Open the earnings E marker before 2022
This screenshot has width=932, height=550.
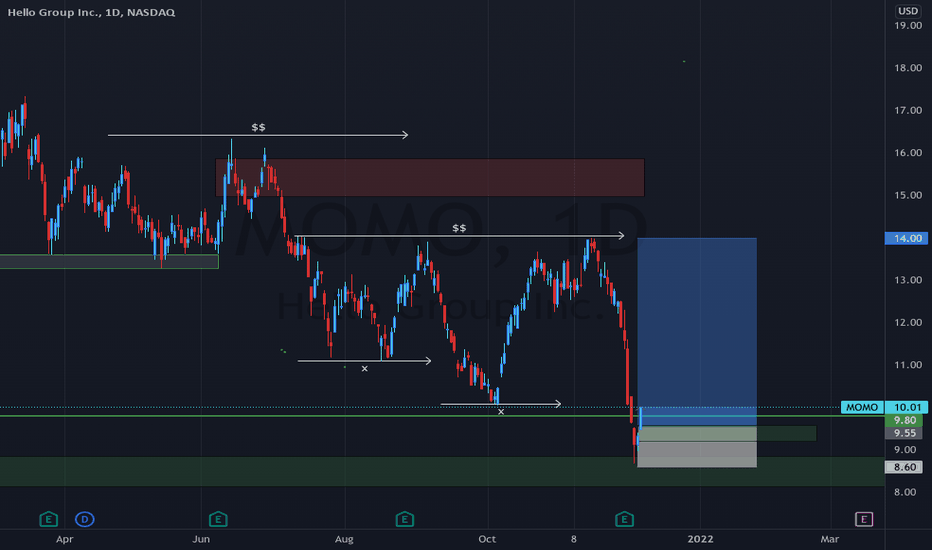pyautogui.click(x=624, y=519)
